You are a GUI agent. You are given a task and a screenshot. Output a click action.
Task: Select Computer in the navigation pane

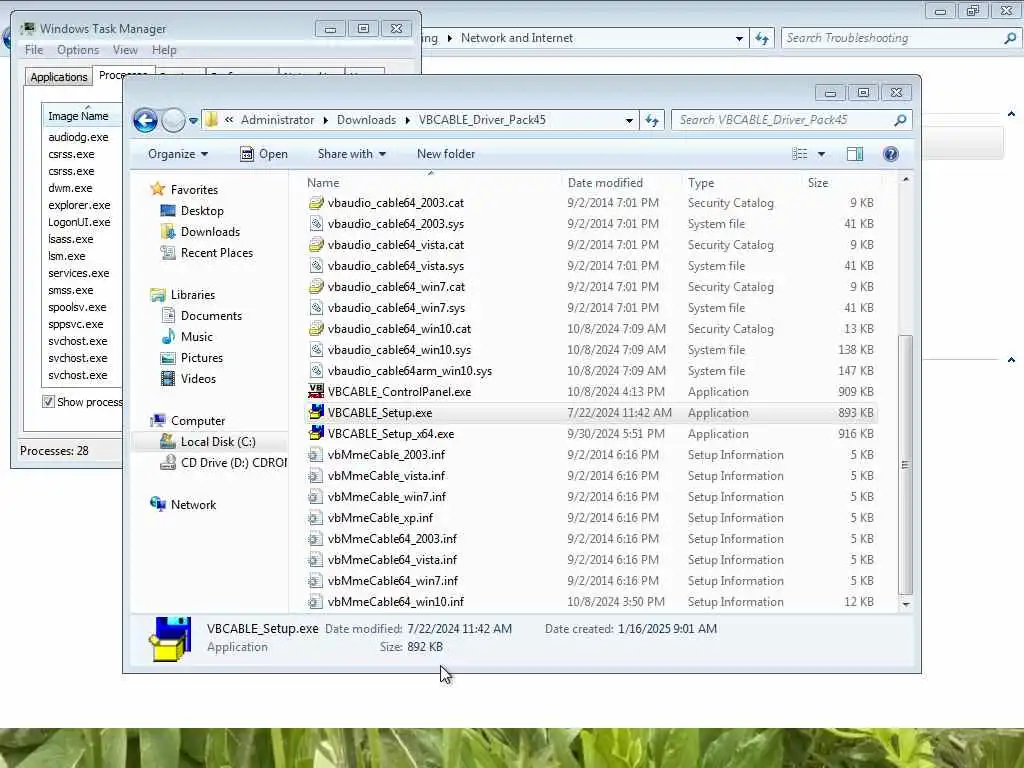click(x=198, y=421)
